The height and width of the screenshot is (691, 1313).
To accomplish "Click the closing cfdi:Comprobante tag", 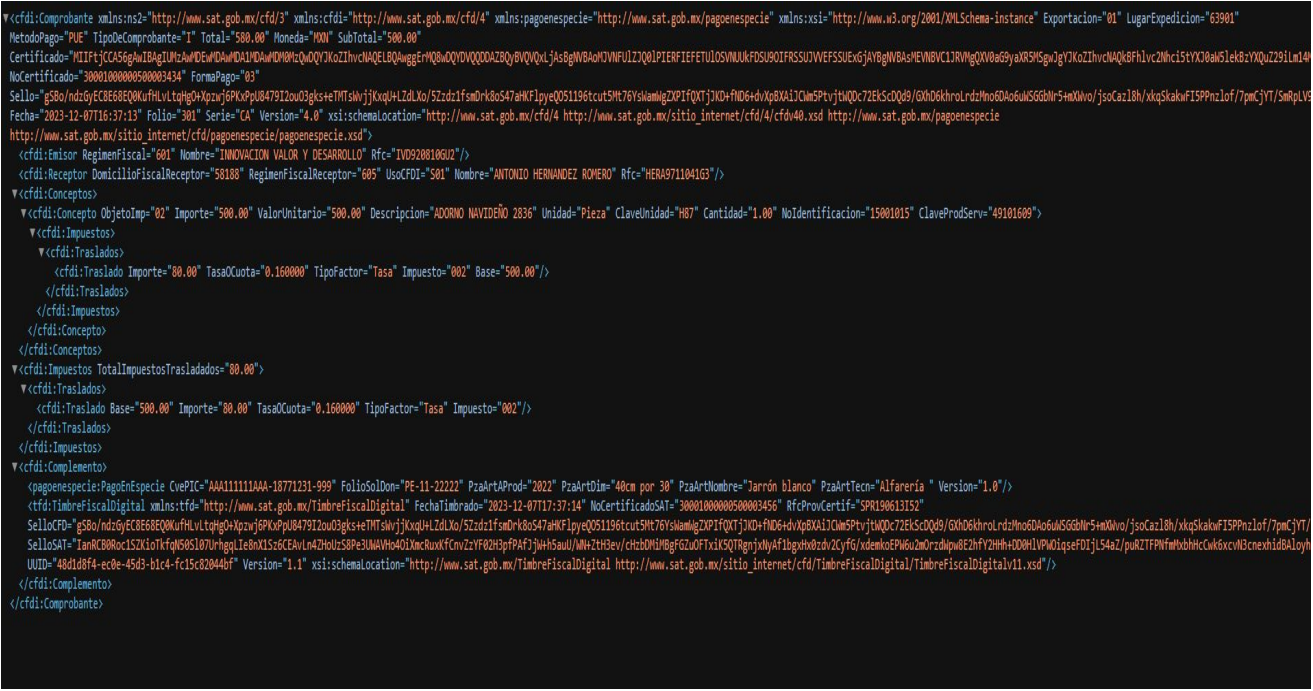I will click(56, 604).
